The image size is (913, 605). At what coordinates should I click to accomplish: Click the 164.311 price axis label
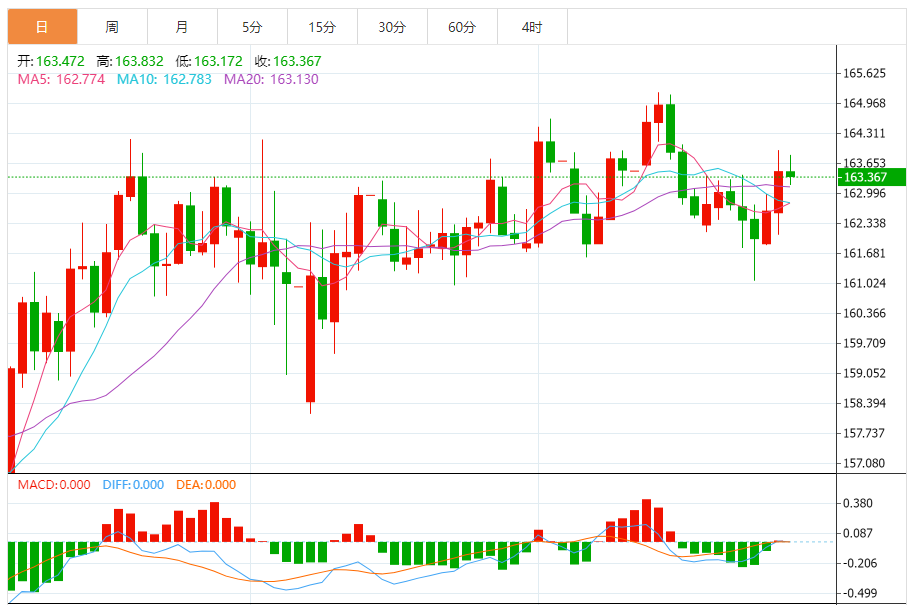tap(864, 133)
